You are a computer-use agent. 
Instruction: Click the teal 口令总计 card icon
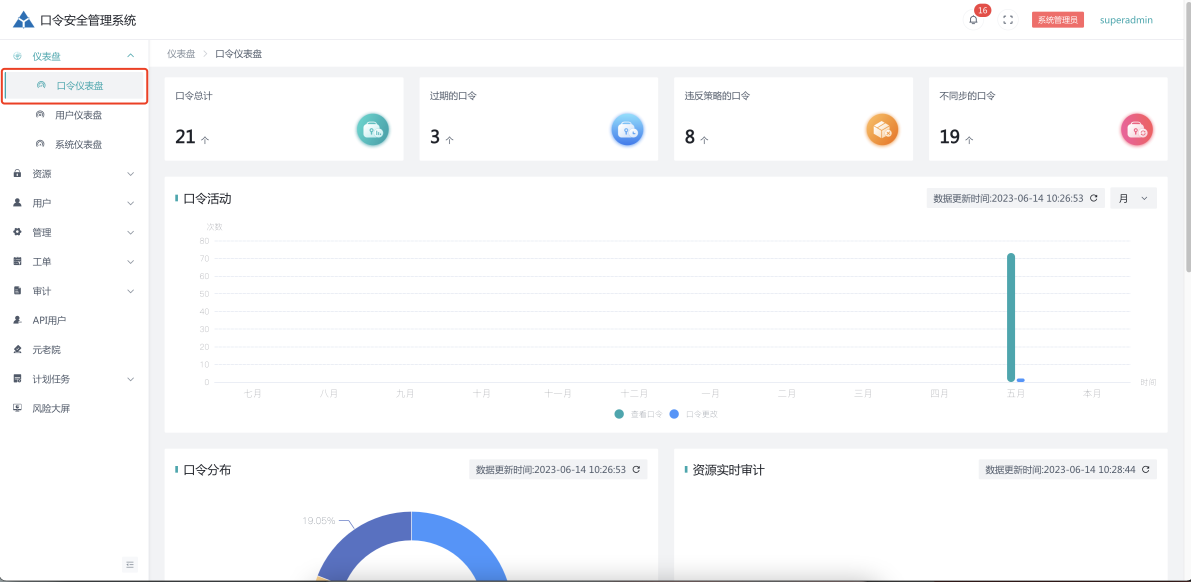pos(373,130)
